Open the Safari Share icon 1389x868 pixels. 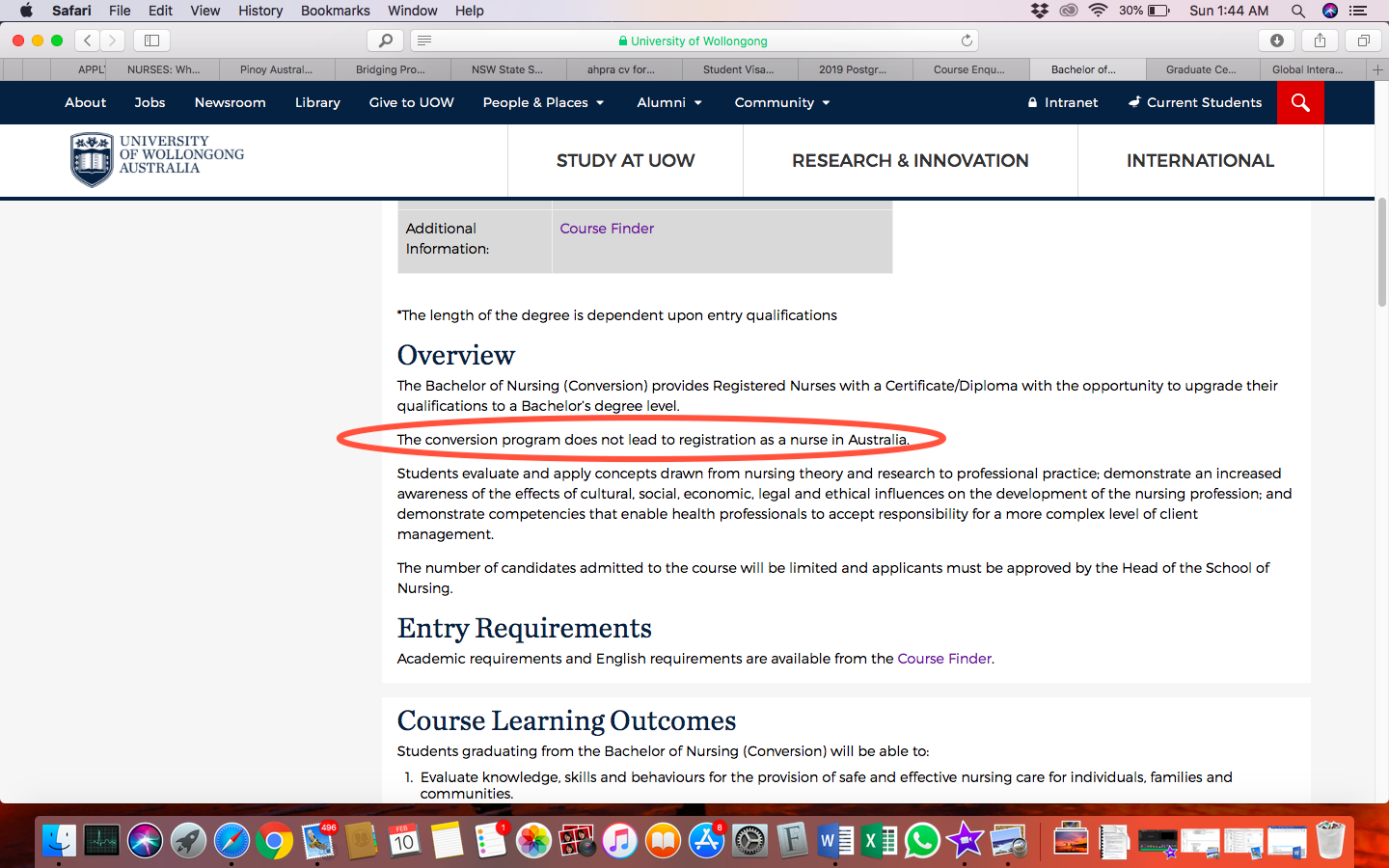pyautogui.click(x=1320, y=41)
